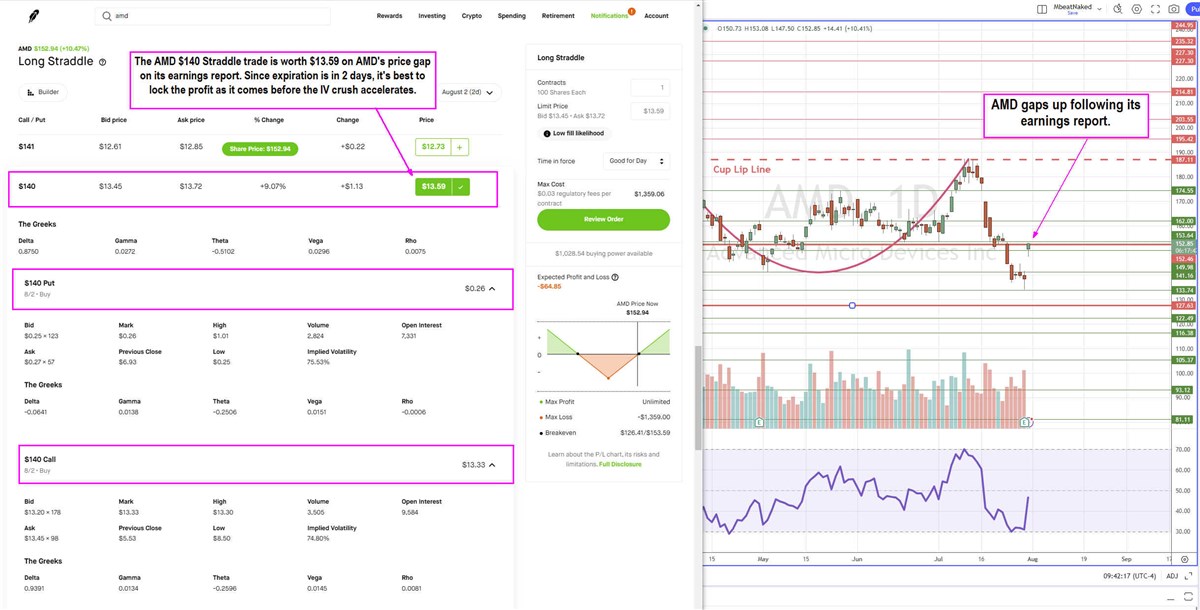The height and width of the screenshot is (610, 1200).
Task: Click the green Review Order button
Action: tap(603, 219)
